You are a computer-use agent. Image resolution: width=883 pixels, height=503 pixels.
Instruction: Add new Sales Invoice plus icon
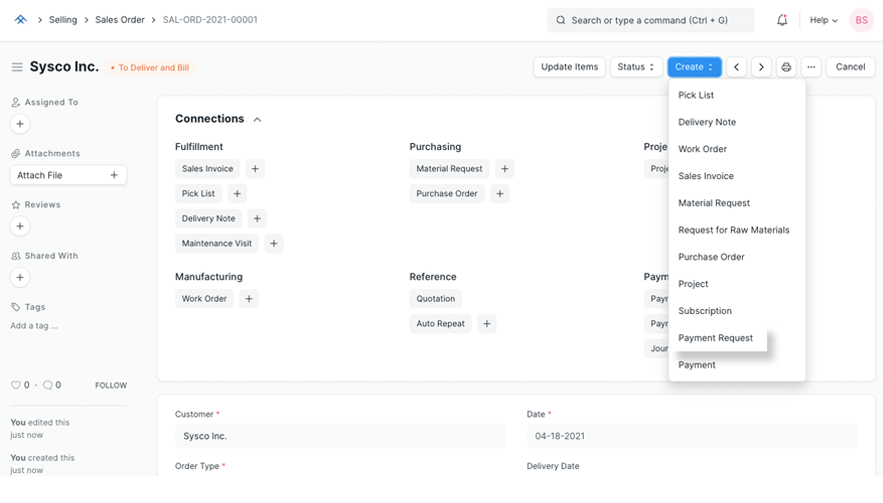[255, 169]
